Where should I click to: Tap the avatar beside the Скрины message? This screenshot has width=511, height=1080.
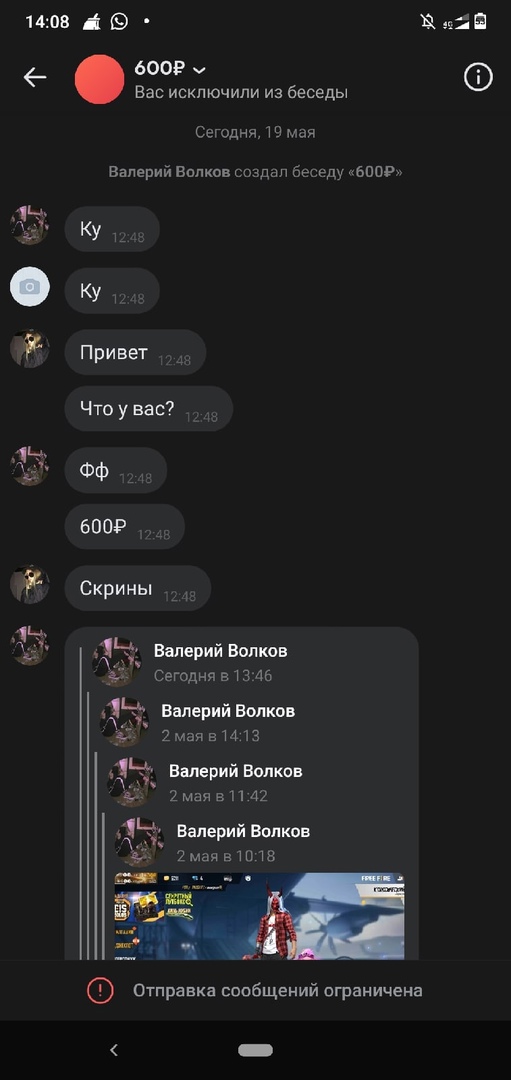coord(30,584)
